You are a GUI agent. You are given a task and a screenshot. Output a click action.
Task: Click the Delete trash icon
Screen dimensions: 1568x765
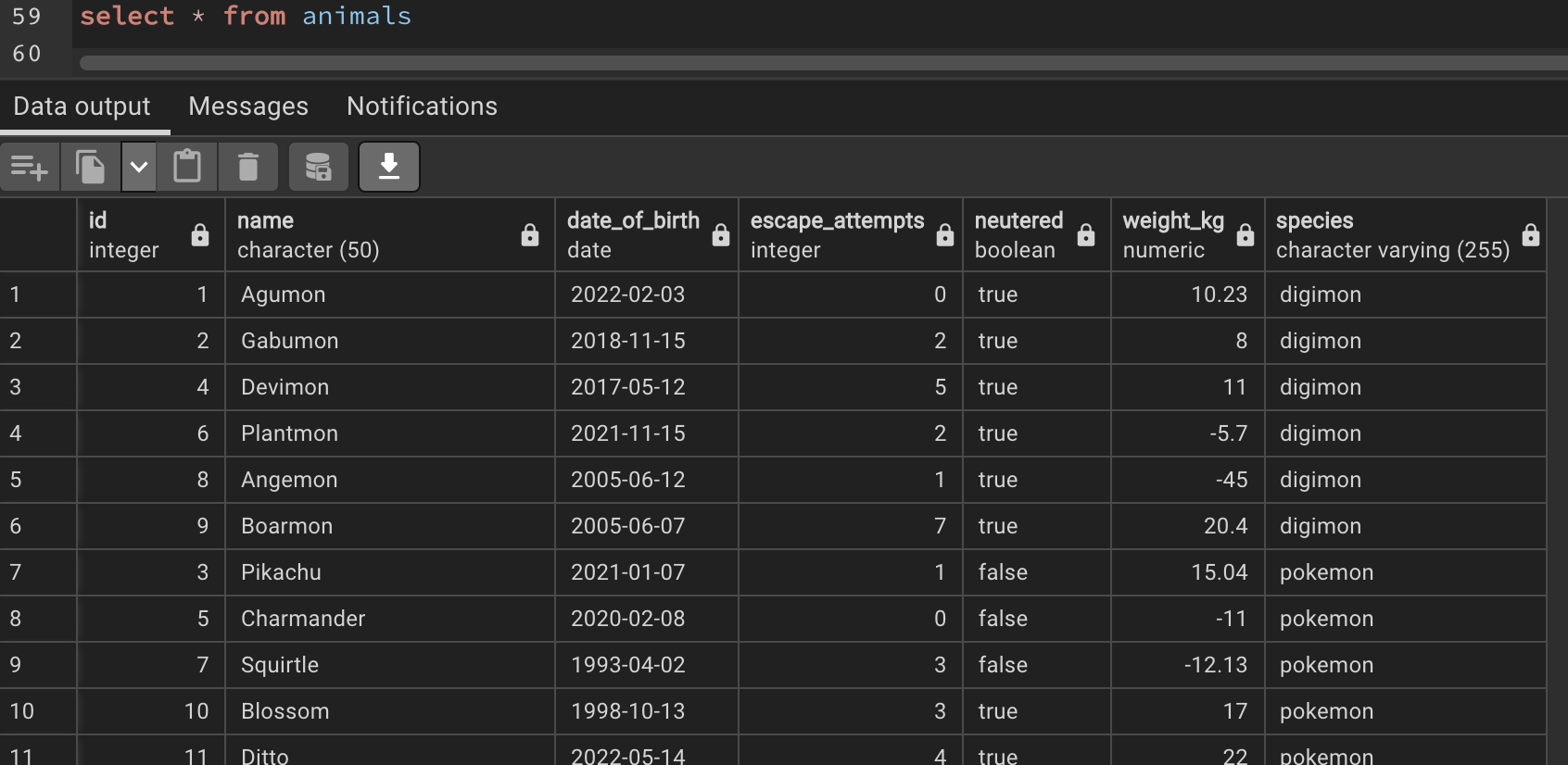pos(248,167)
